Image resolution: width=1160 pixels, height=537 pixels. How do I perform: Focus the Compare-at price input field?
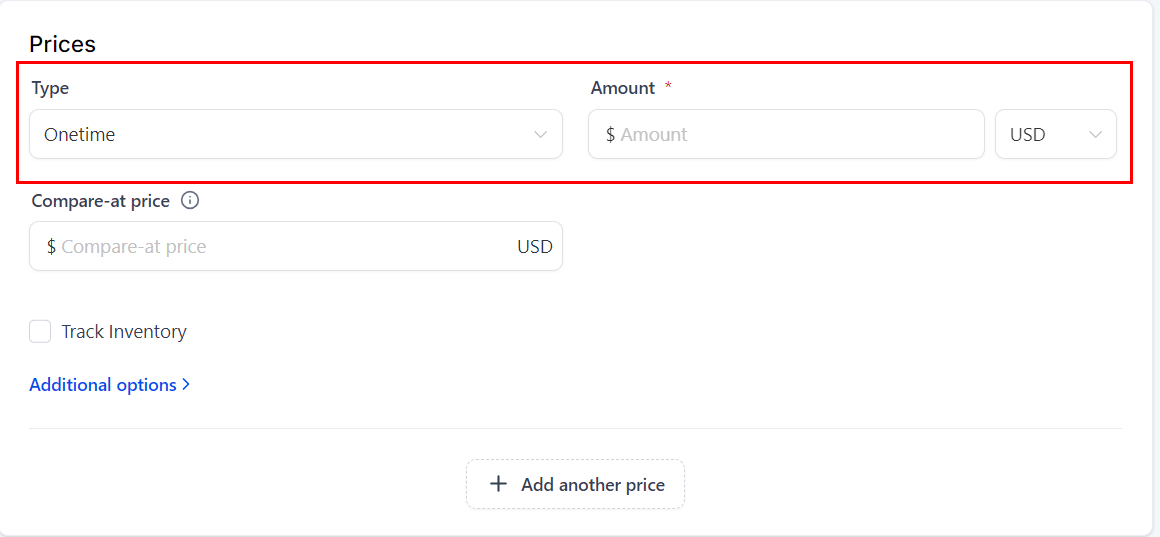pos(280,247)
